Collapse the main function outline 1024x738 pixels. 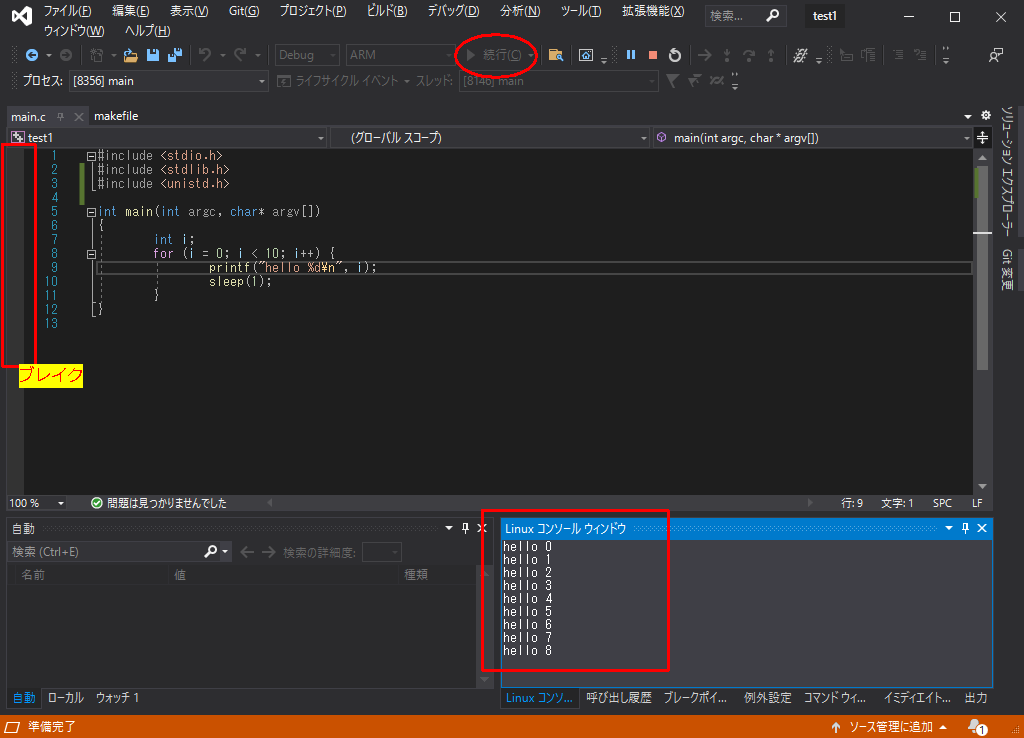91,212
